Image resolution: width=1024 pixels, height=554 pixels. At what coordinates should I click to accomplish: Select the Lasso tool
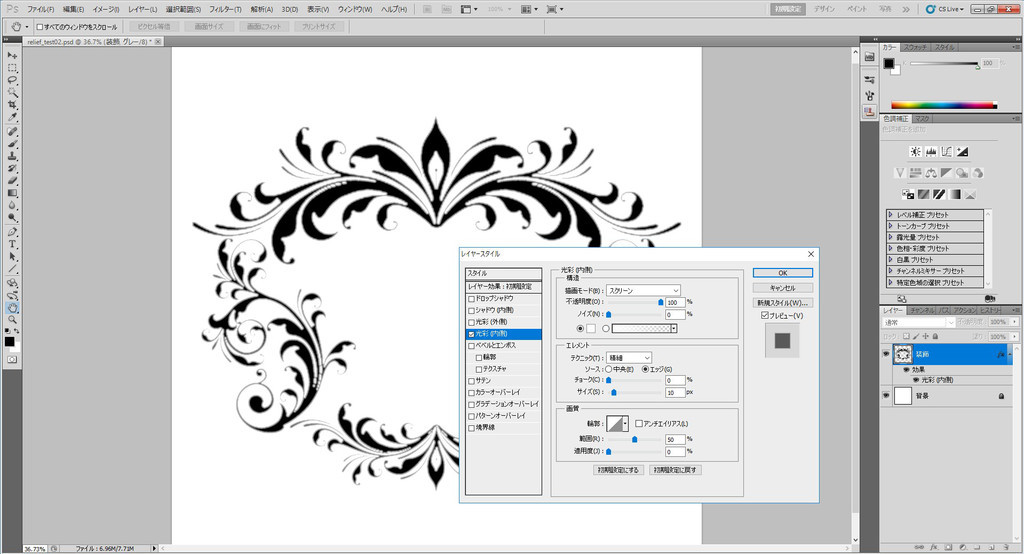click(12, 80)
